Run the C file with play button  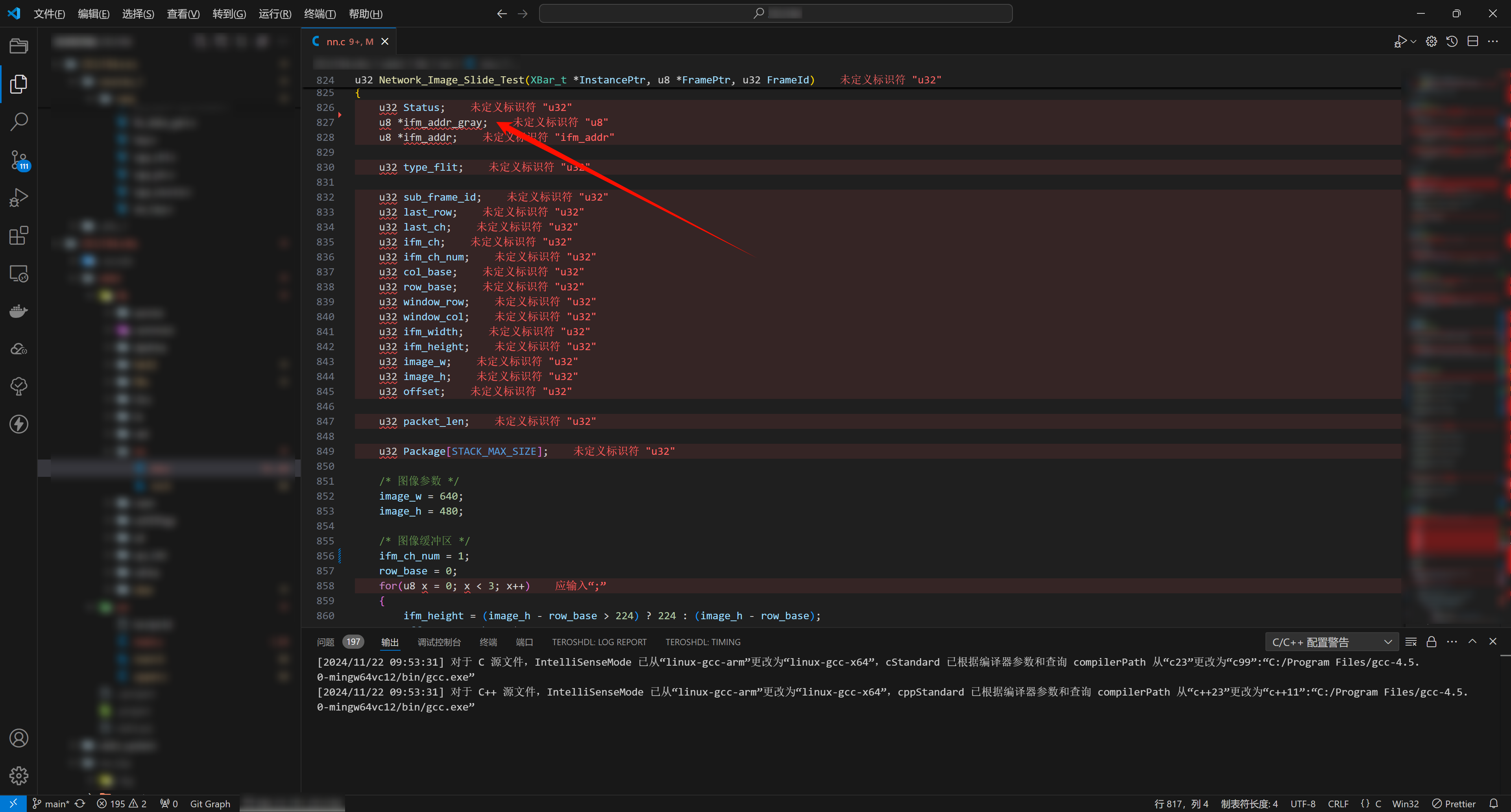[x=1400, y=41]
